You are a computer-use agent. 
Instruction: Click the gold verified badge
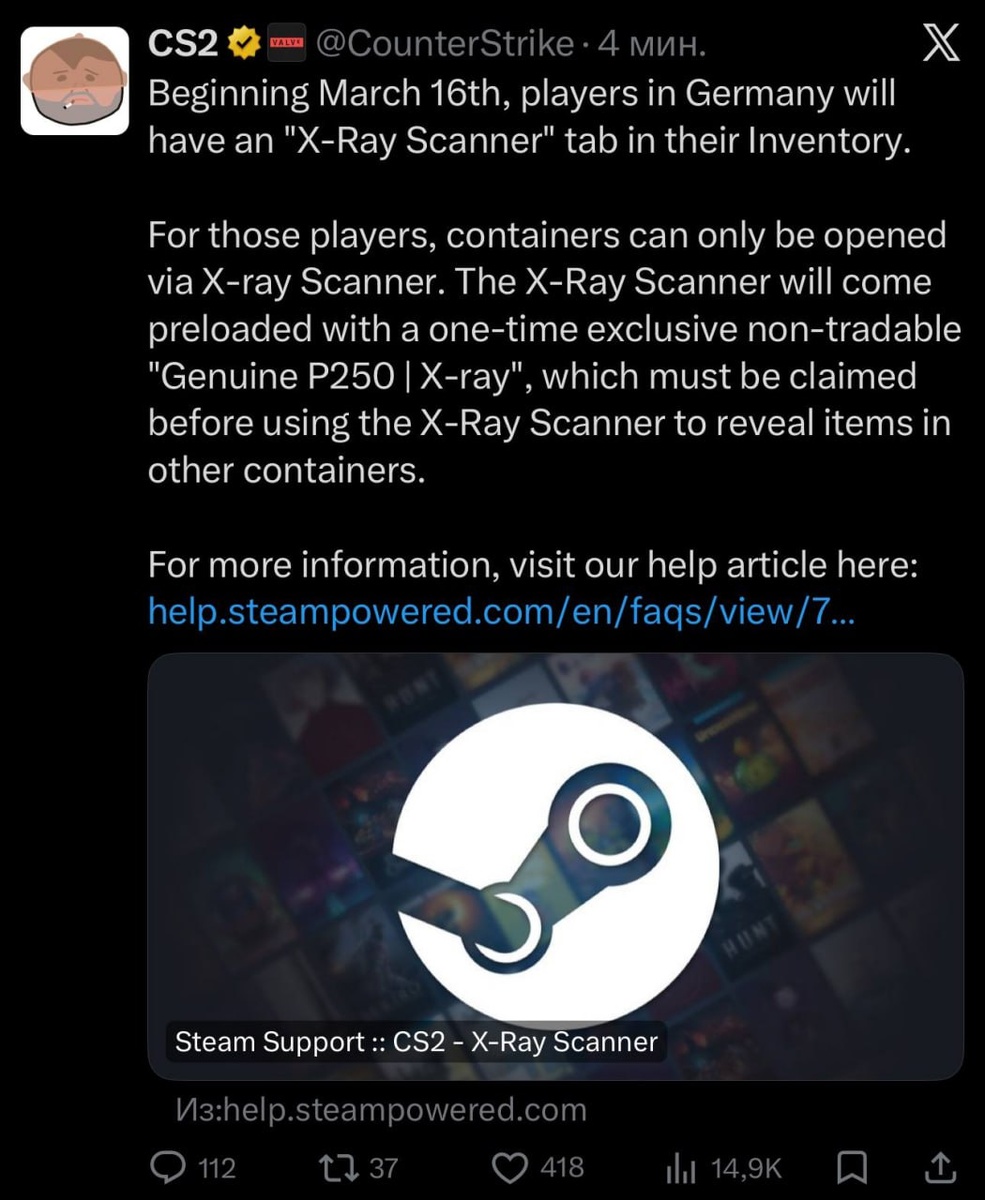(245, 44)
